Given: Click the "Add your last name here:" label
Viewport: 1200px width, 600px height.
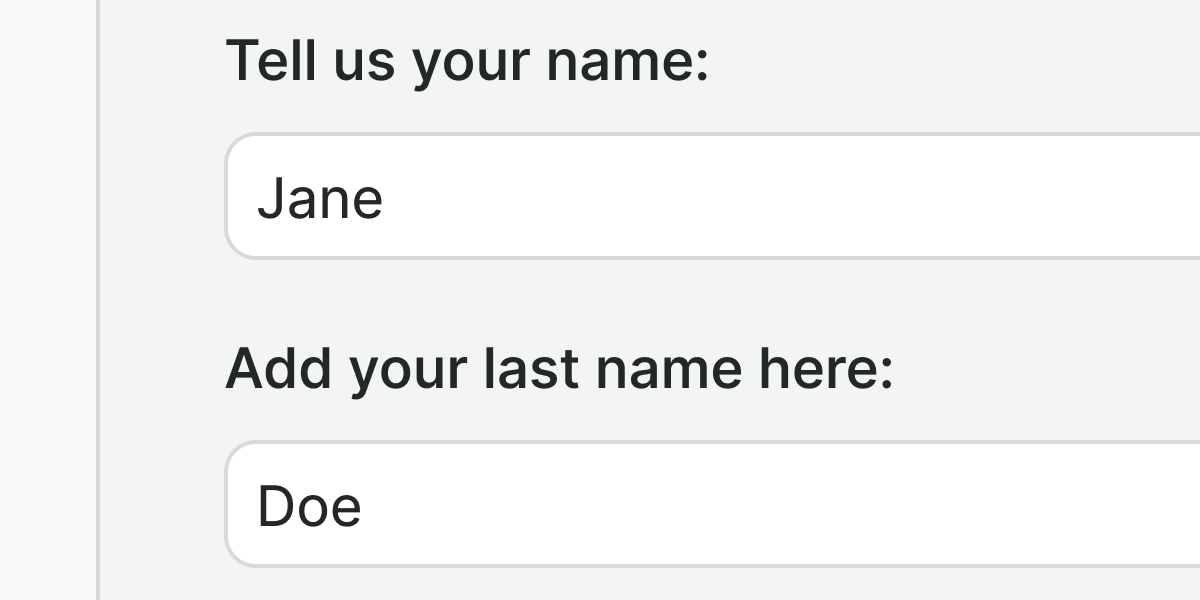Looking at the screenshot, I should [558, 370].
